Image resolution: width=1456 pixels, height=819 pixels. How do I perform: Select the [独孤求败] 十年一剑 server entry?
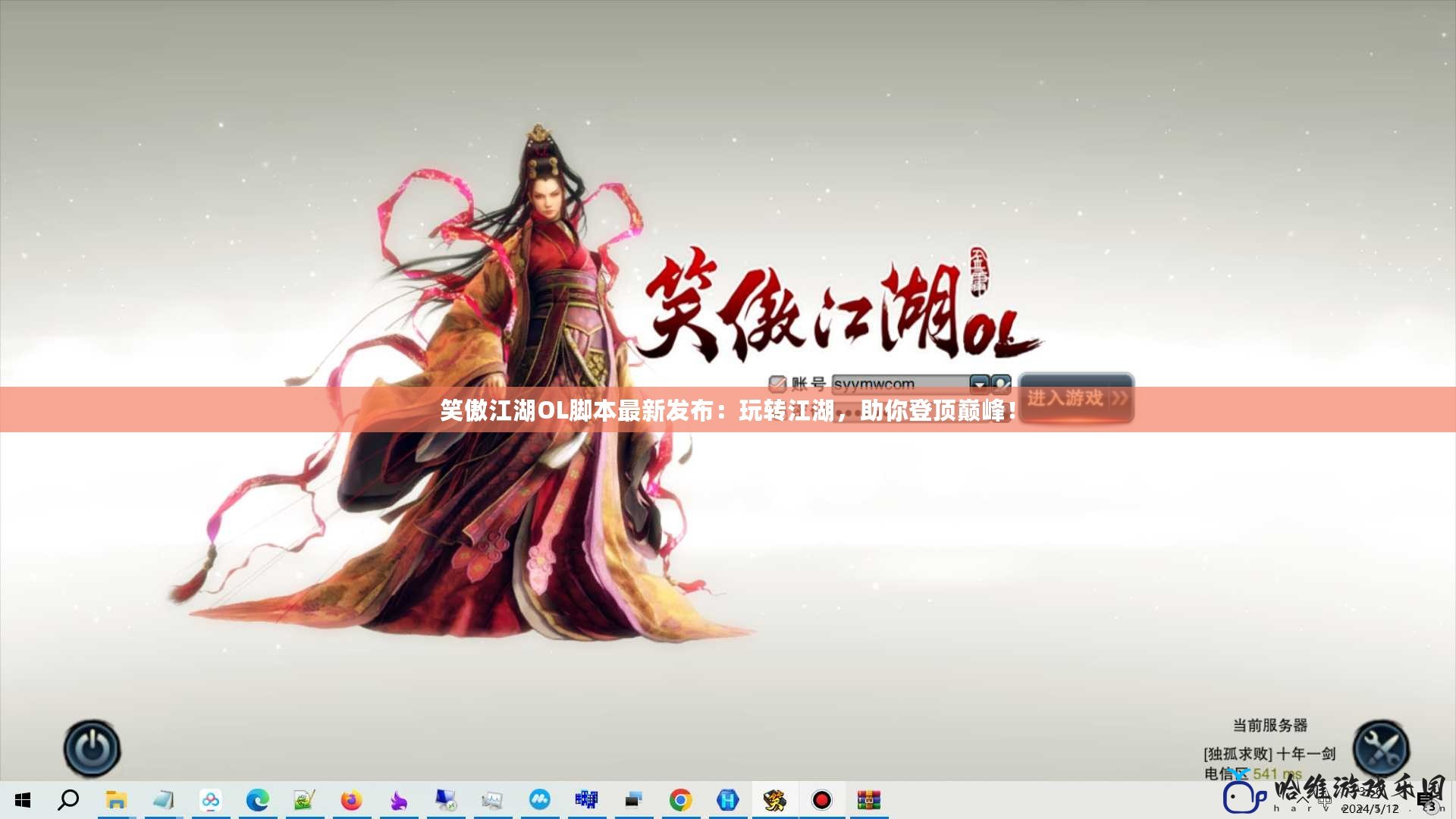tap(1269, 754)
